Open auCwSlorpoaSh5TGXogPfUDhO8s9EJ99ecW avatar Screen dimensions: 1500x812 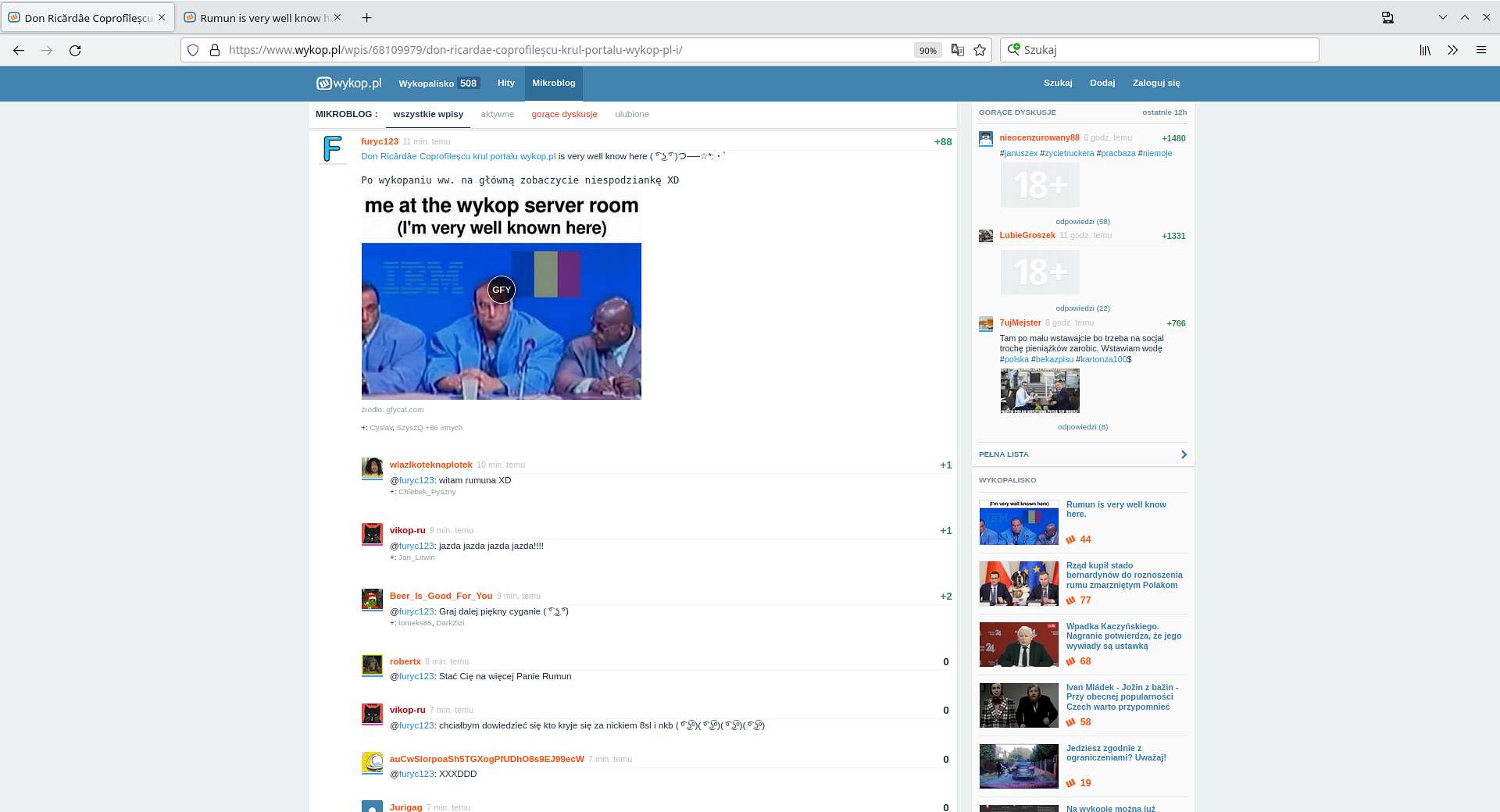pos(372,762)
